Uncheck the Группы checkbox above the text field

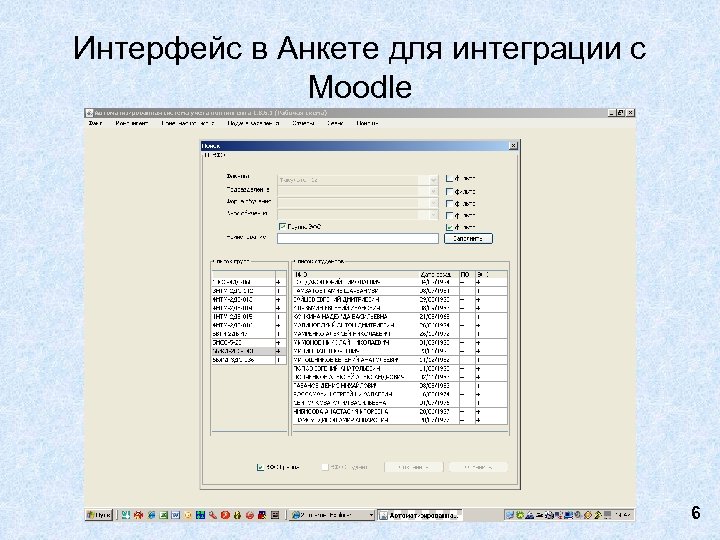[x=282, y=226]
